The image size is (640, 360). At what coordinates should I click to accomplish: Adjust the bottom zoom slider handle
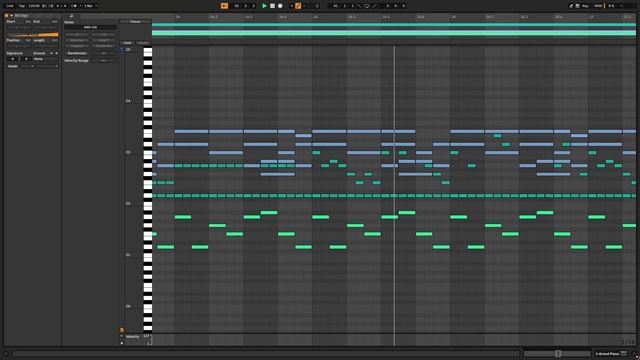tap(558, 354)
